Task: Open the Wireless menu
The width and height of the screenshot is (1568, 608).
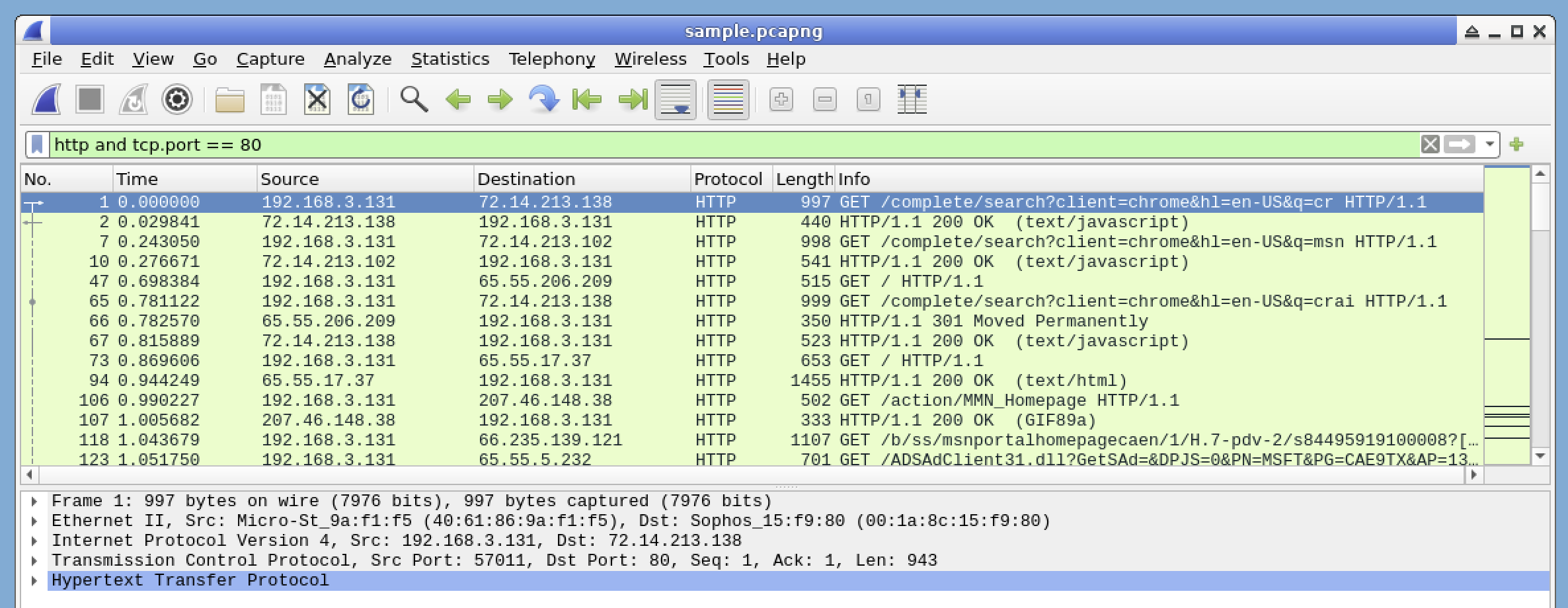Action: (x=650, y=59)
